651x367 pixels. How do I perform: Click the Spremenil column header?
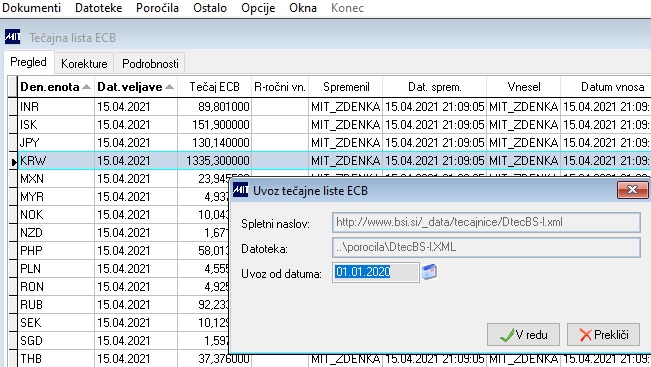click(x=346, y=87)
